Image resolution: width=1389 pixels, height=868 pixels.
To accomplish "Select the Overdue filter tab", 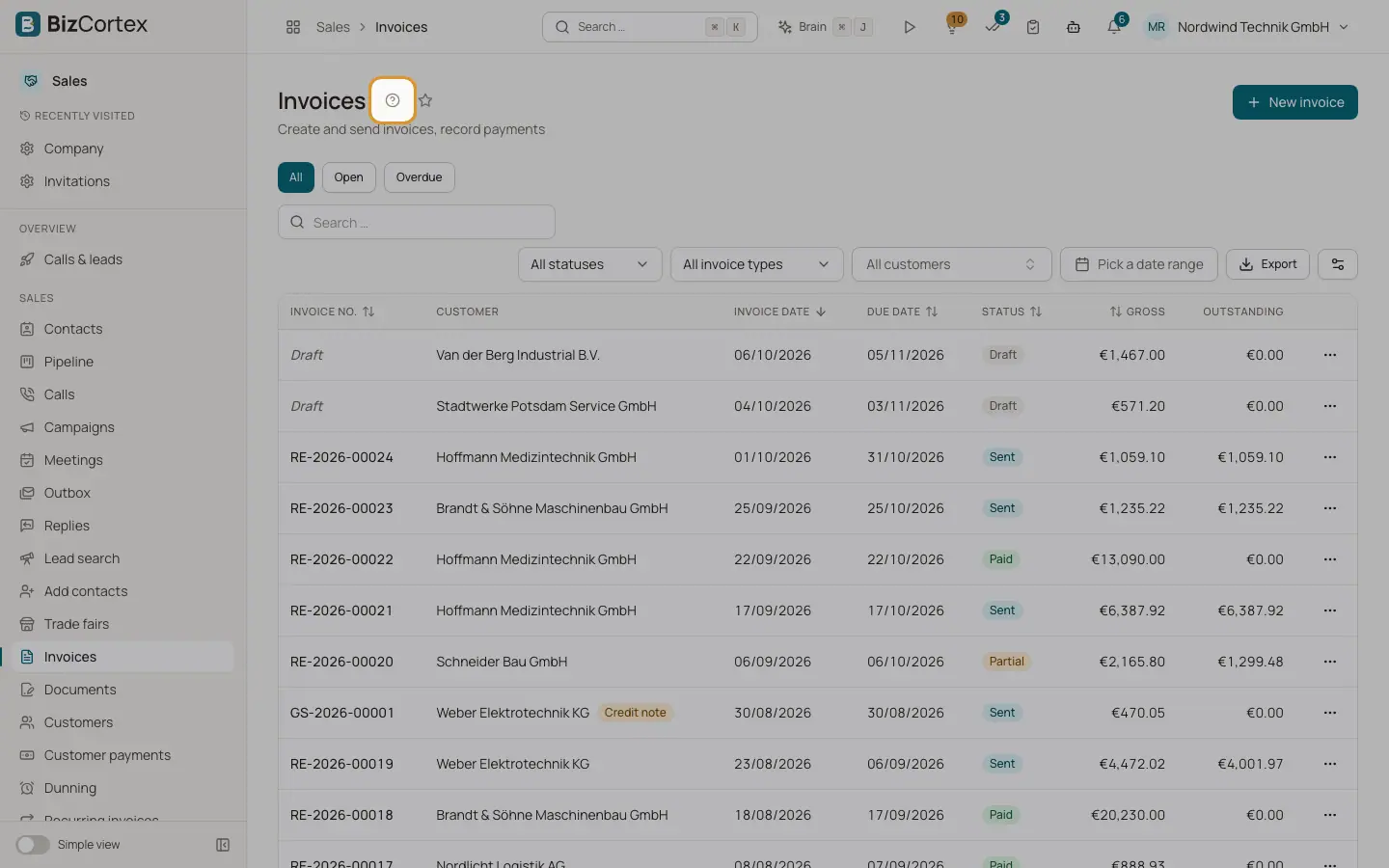I will tap(420, 177).
